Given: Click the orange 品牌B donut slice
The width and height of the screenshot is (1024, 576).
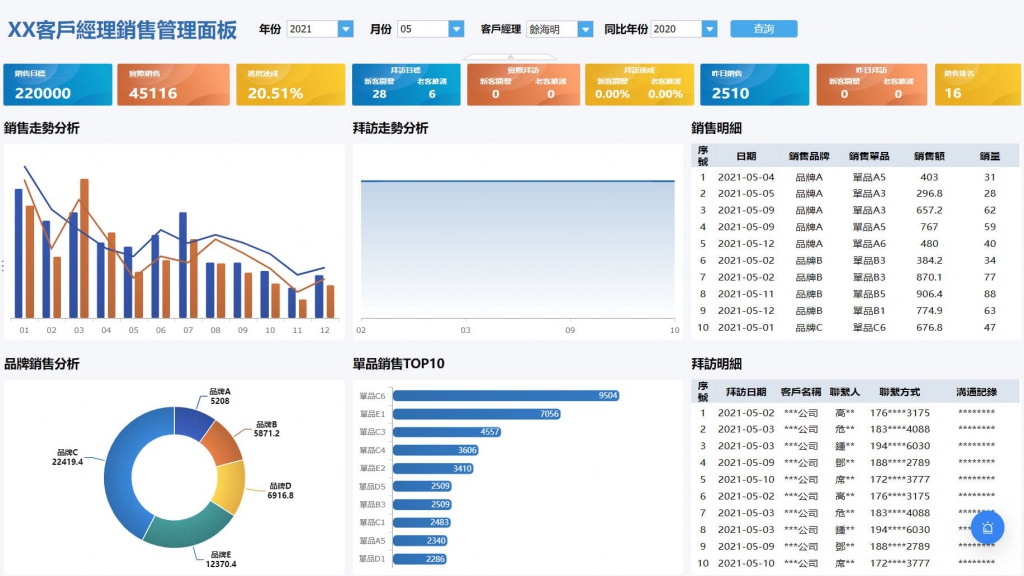Looking at the screenshot, I should point(223,443).
